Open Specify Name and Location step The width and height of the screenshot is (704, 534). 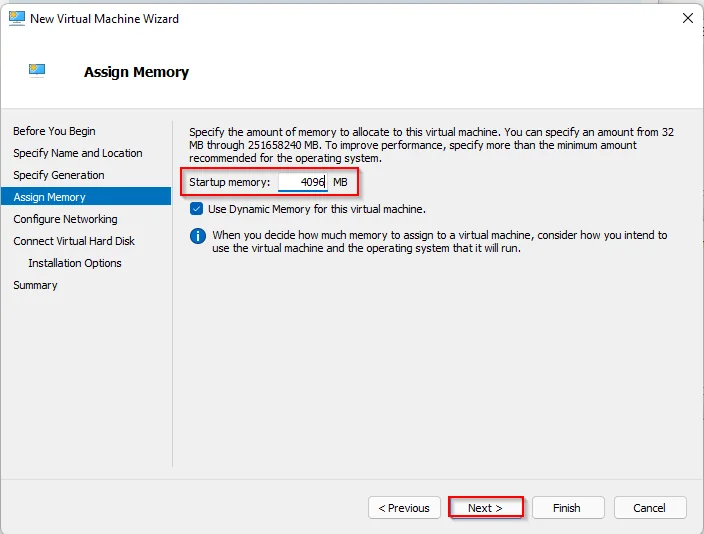(78, 153)
